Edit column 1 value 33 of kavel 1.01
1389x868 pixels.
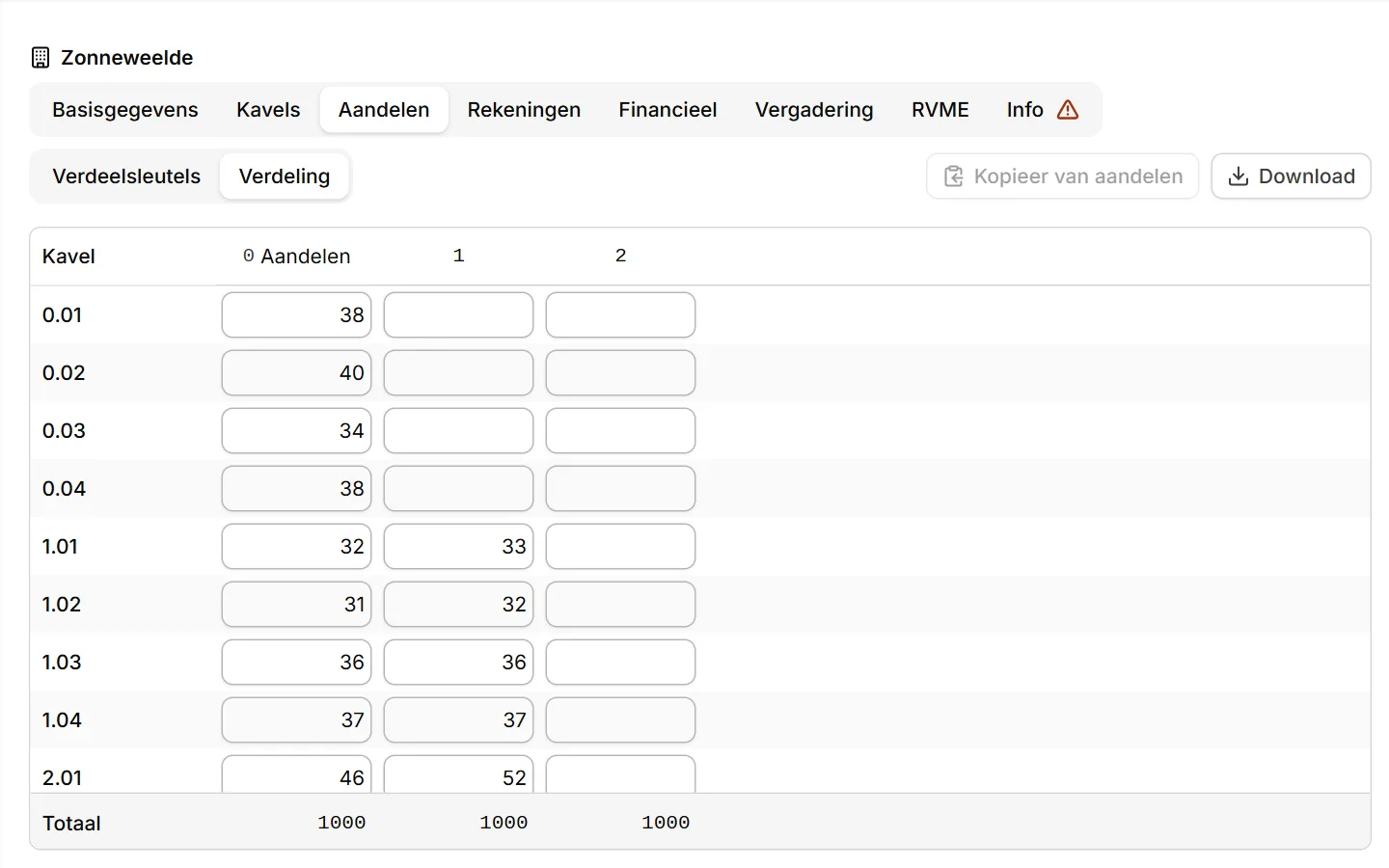(458, 547)
